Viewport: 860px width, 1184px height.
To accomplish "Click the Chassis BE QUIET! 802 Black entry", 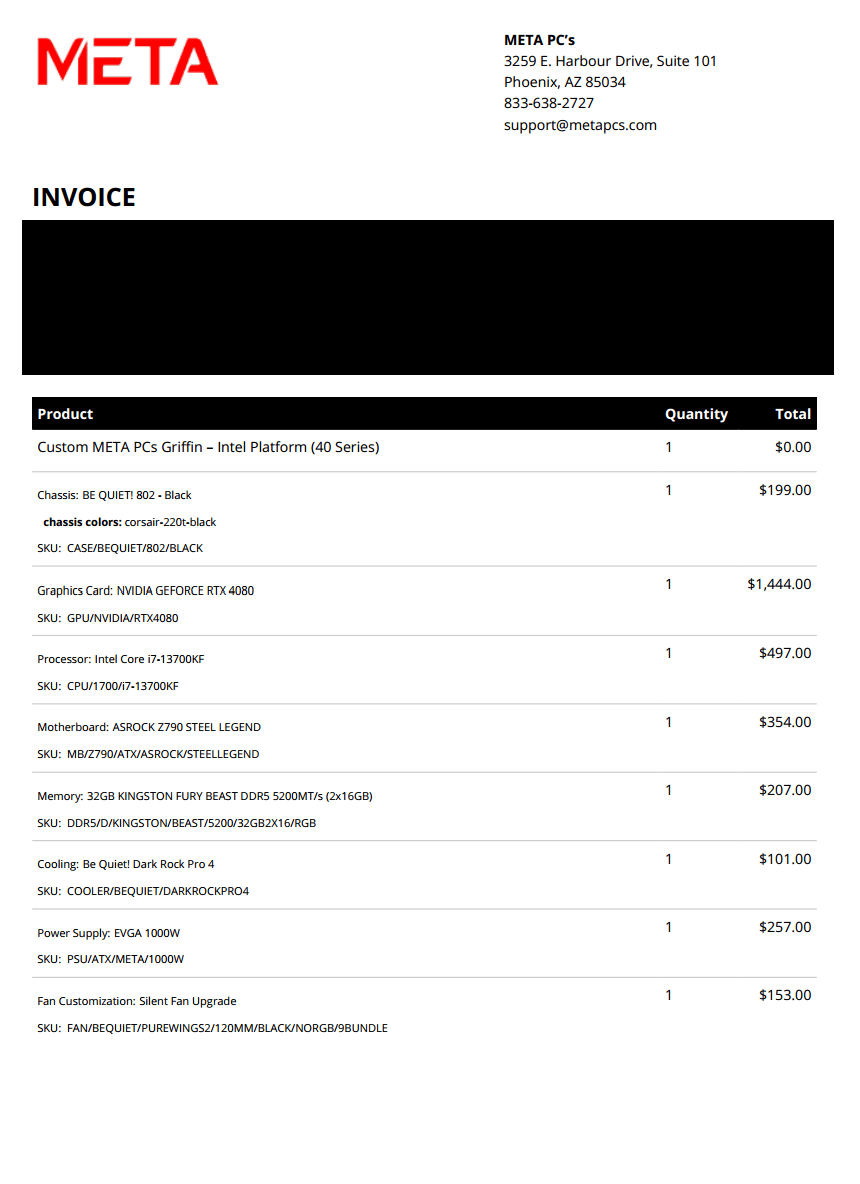I will (x=114, y=495).
